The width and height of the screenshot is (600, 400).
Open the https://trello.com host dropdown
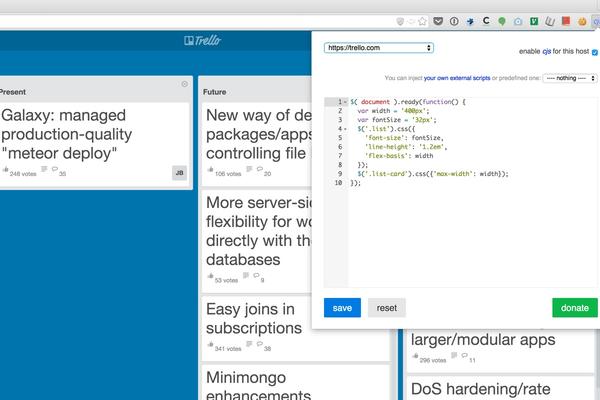point(379,48)
